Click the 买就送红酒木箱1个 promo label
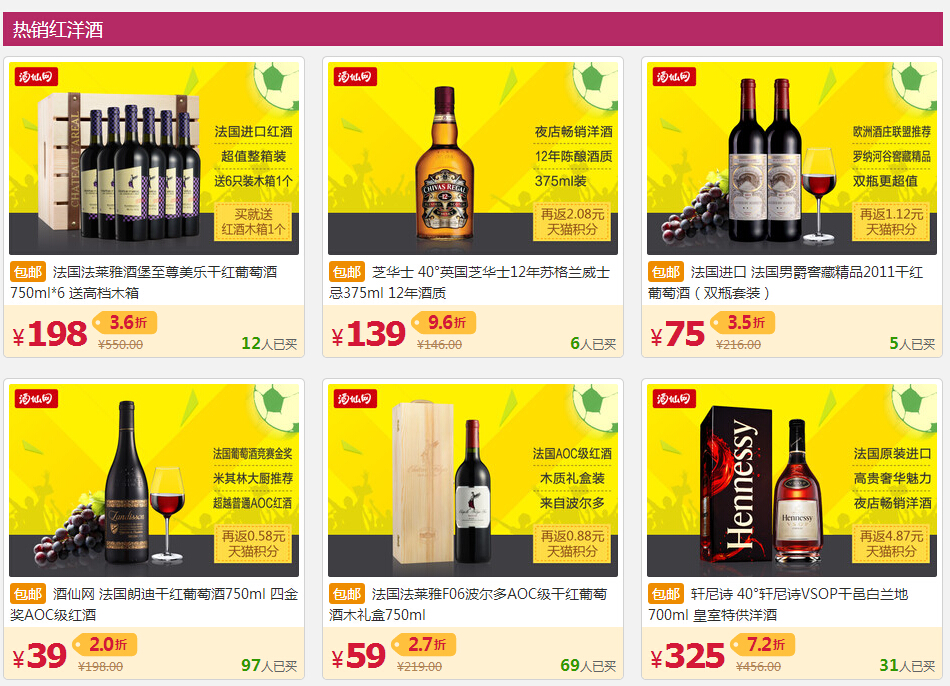Viewport: 950px width, 686px height. (253, 222)
